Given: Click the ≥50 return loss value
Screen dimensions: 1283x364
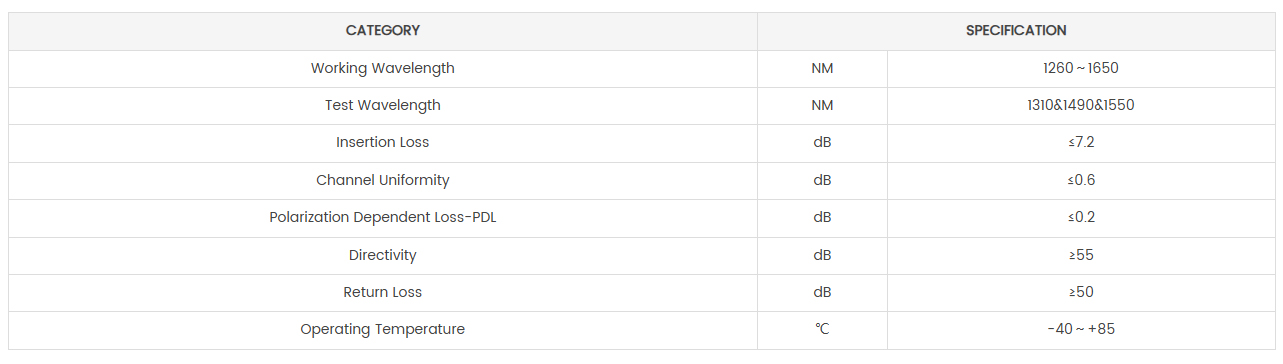Looking at the screenshot, I should (1080, 292).
